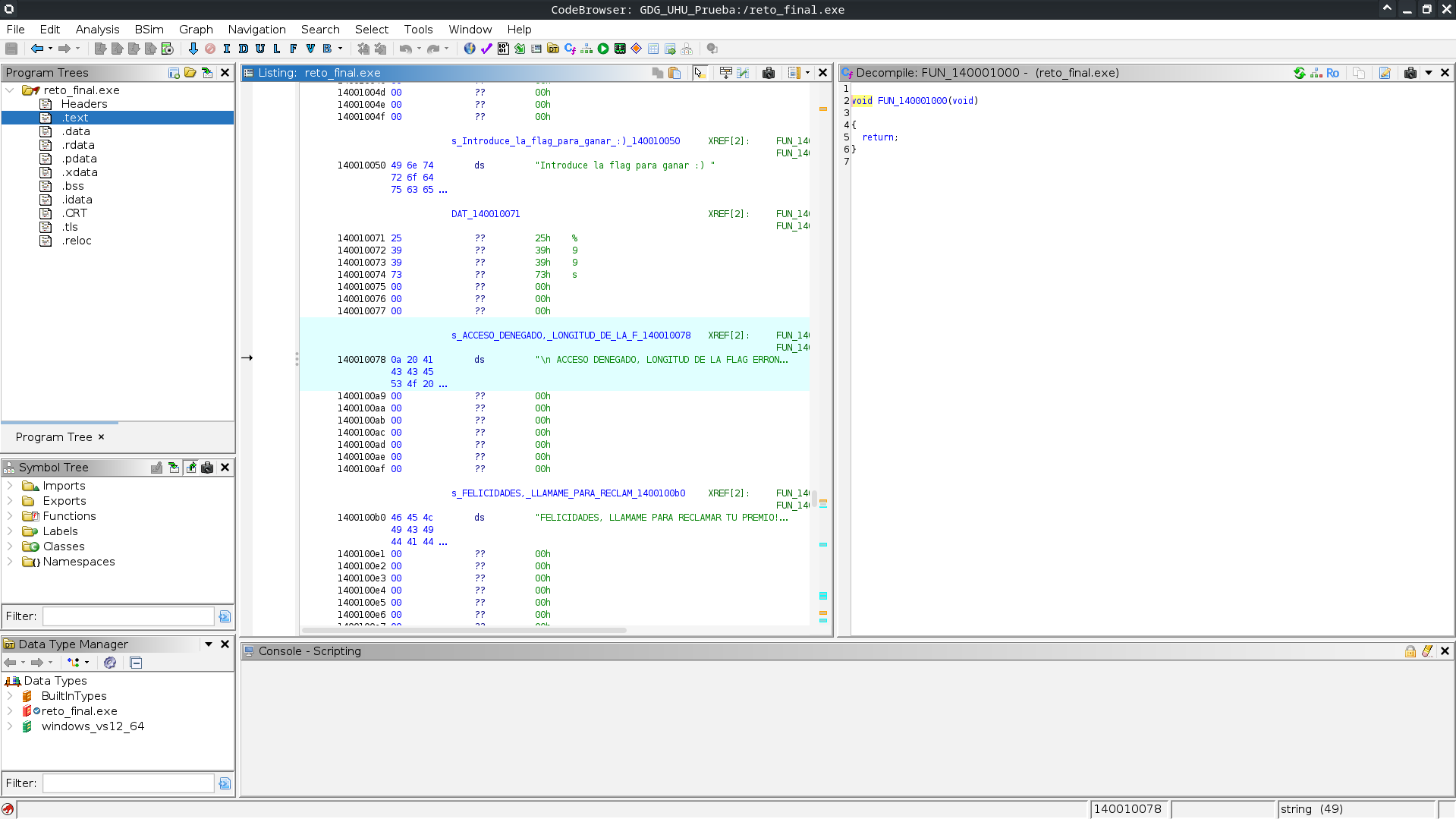Click the blue down arrow navigation icon
The width and height of the screenshot is (1456, 819).
[193, 49]
